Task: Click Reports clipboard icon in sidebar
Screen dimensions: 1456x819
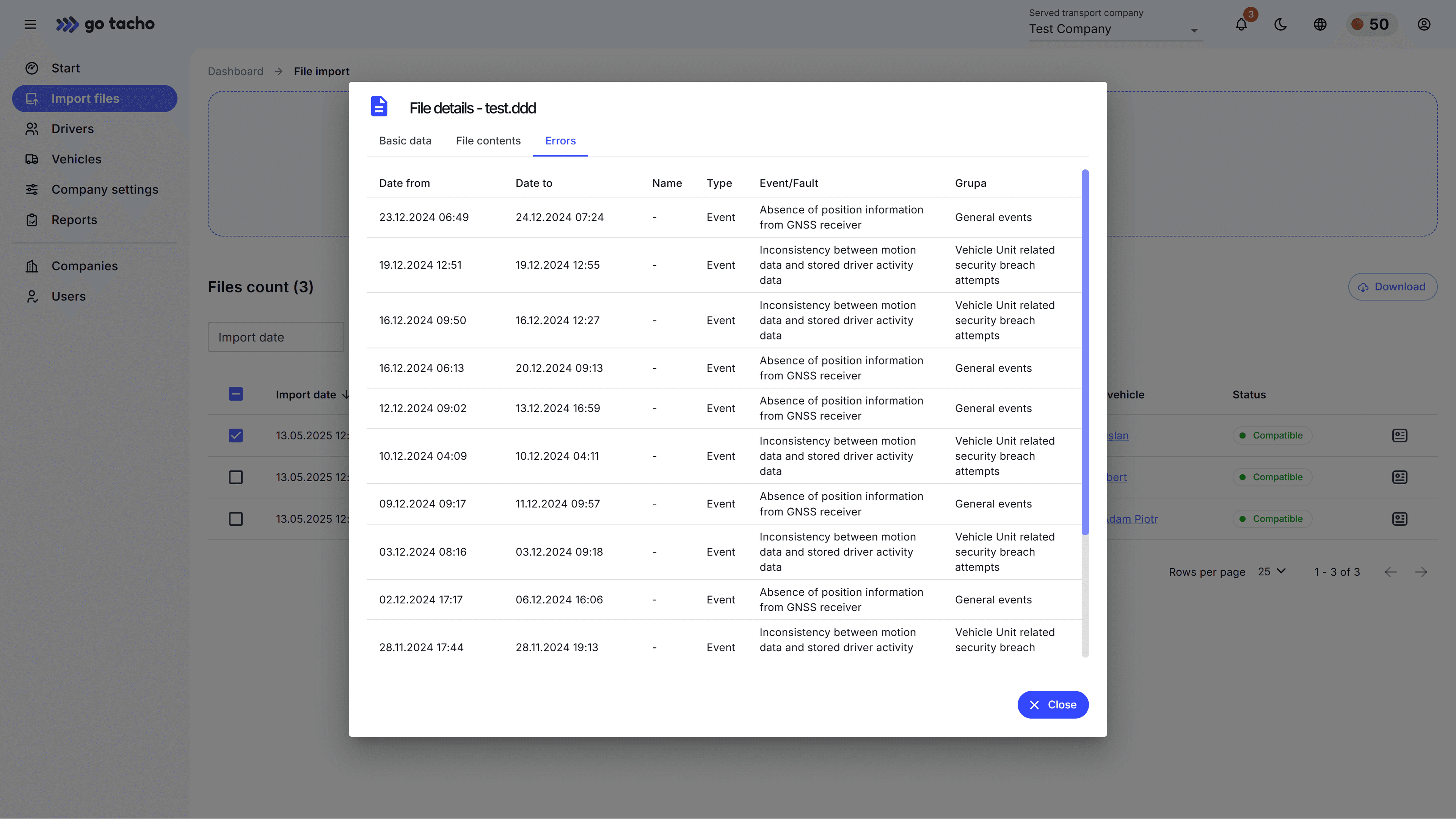Action: point(31,220)
